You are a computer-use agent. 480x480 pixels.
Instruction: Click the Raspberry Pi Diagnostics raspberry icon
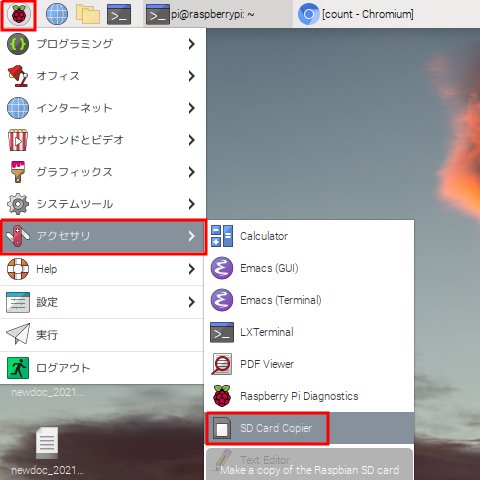222,396
